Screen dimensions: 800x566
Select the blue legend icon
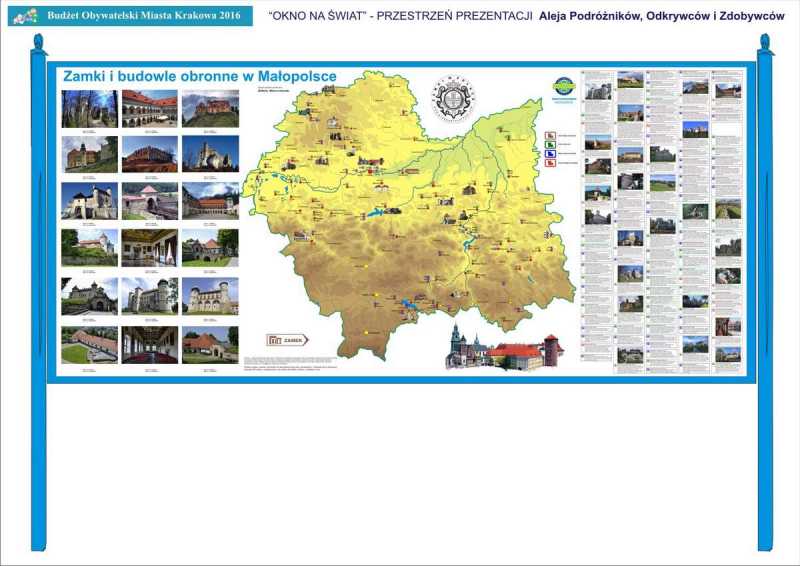pos(550,153)
